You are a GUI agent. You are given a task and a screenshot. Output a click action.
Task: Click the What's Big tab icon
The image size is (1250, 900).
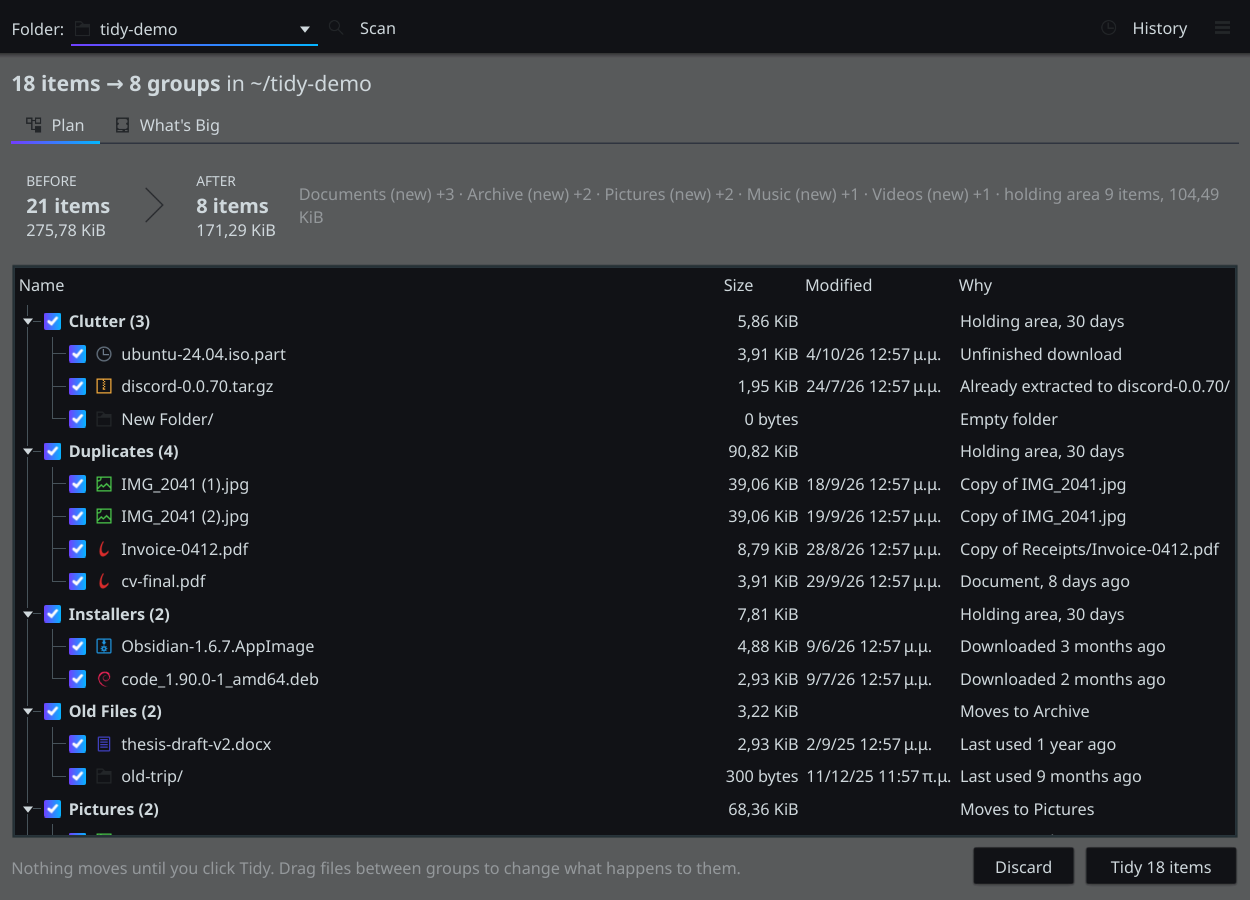click(122, 125)
